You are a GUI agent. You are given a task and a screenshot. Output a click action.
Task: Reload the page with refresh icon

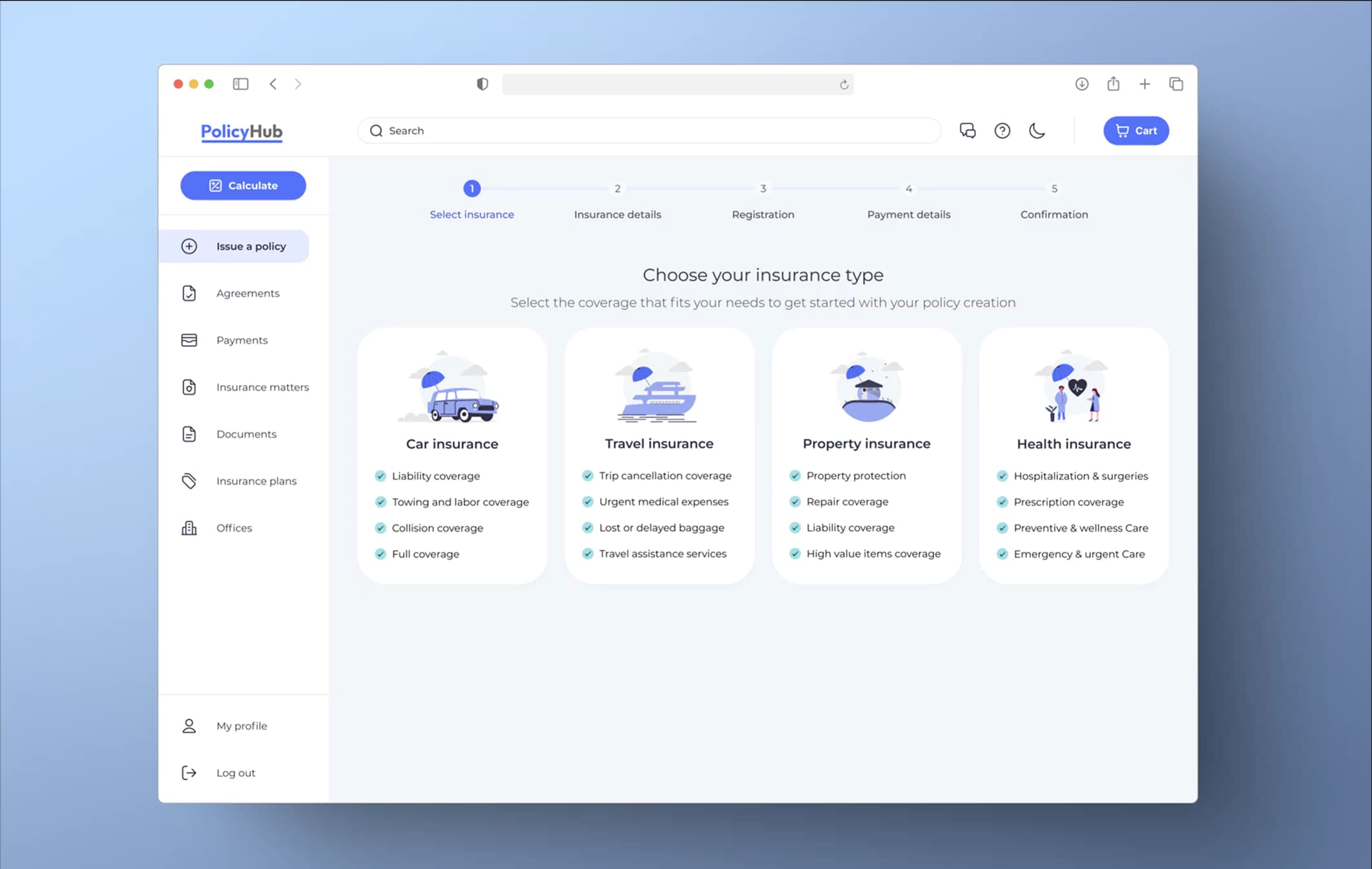[x=844, y=85]
